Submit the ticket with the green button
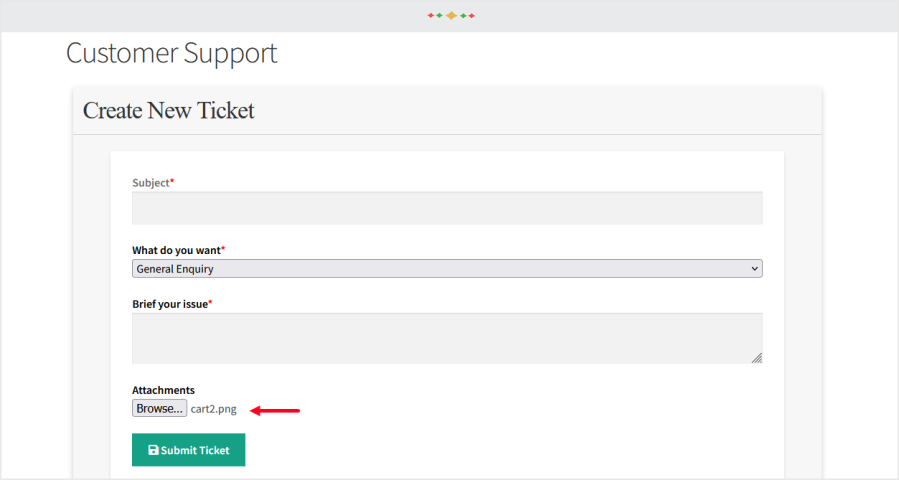Screen dimensions: 899x480 pos(188,450)
